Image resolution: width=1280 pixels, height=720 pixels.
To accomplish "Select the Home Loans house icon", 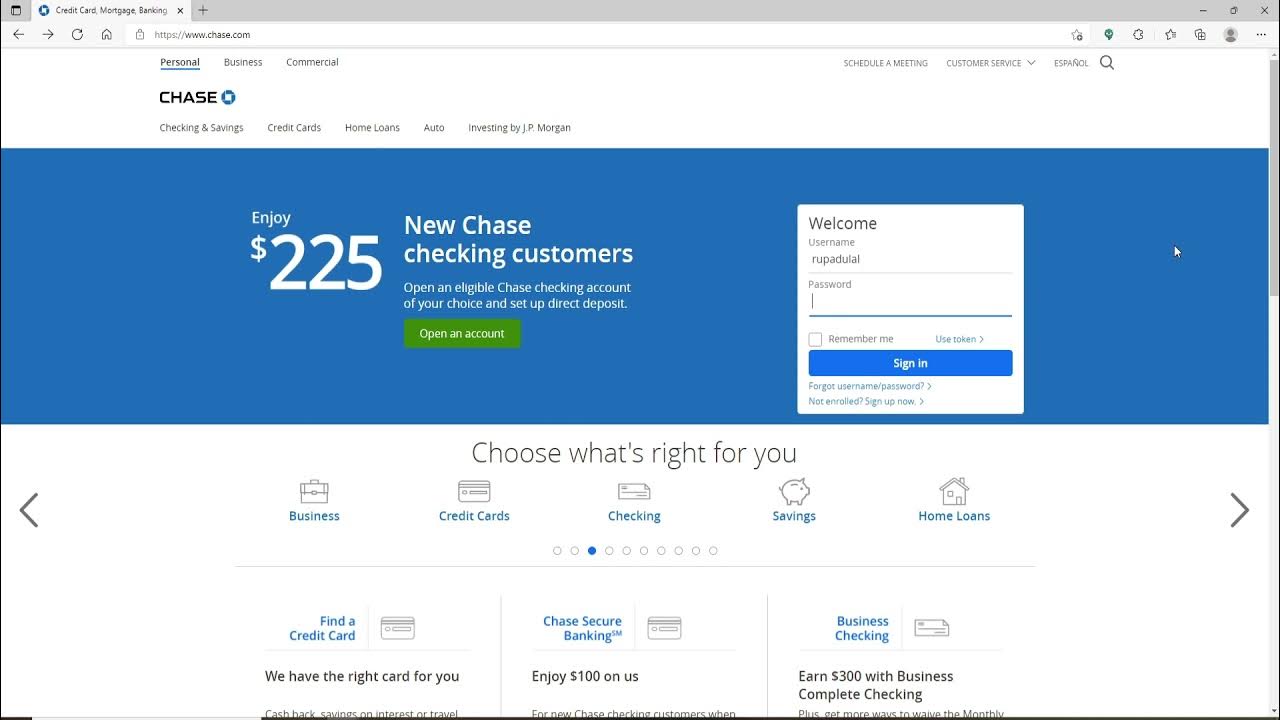I will pyautogui.click(x=954, y=491).
